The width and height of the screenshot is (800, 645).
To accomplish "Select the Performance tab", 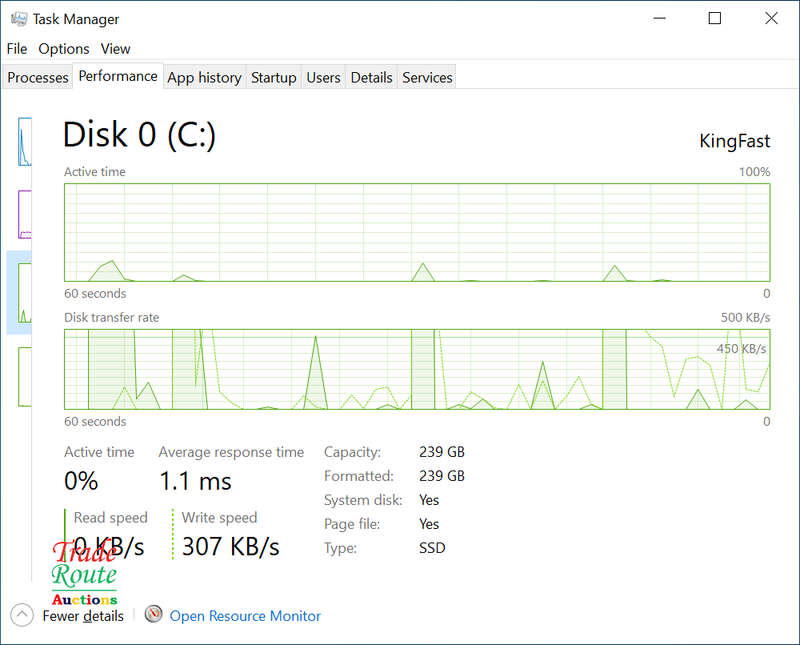I will pyautogui.click(x=118, y=76).
